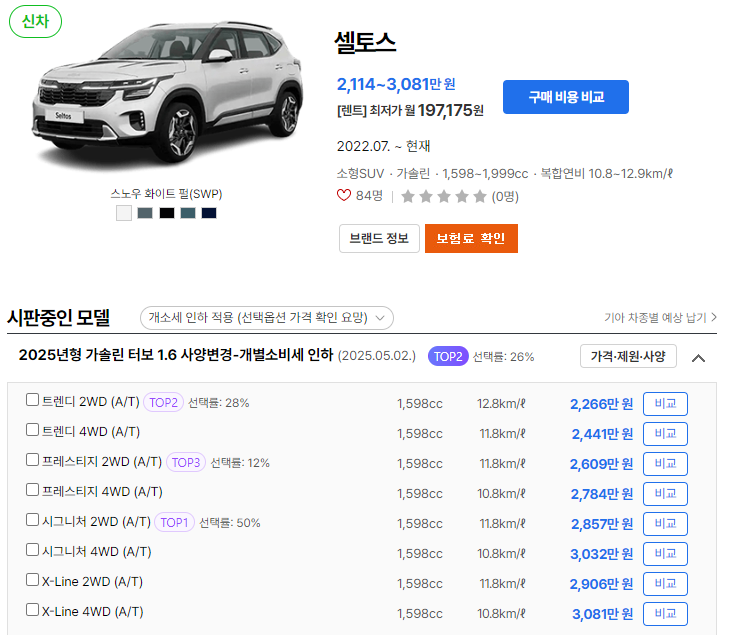Click the TOP2 badge beside 선택률 26%

(x=448, y=356)
